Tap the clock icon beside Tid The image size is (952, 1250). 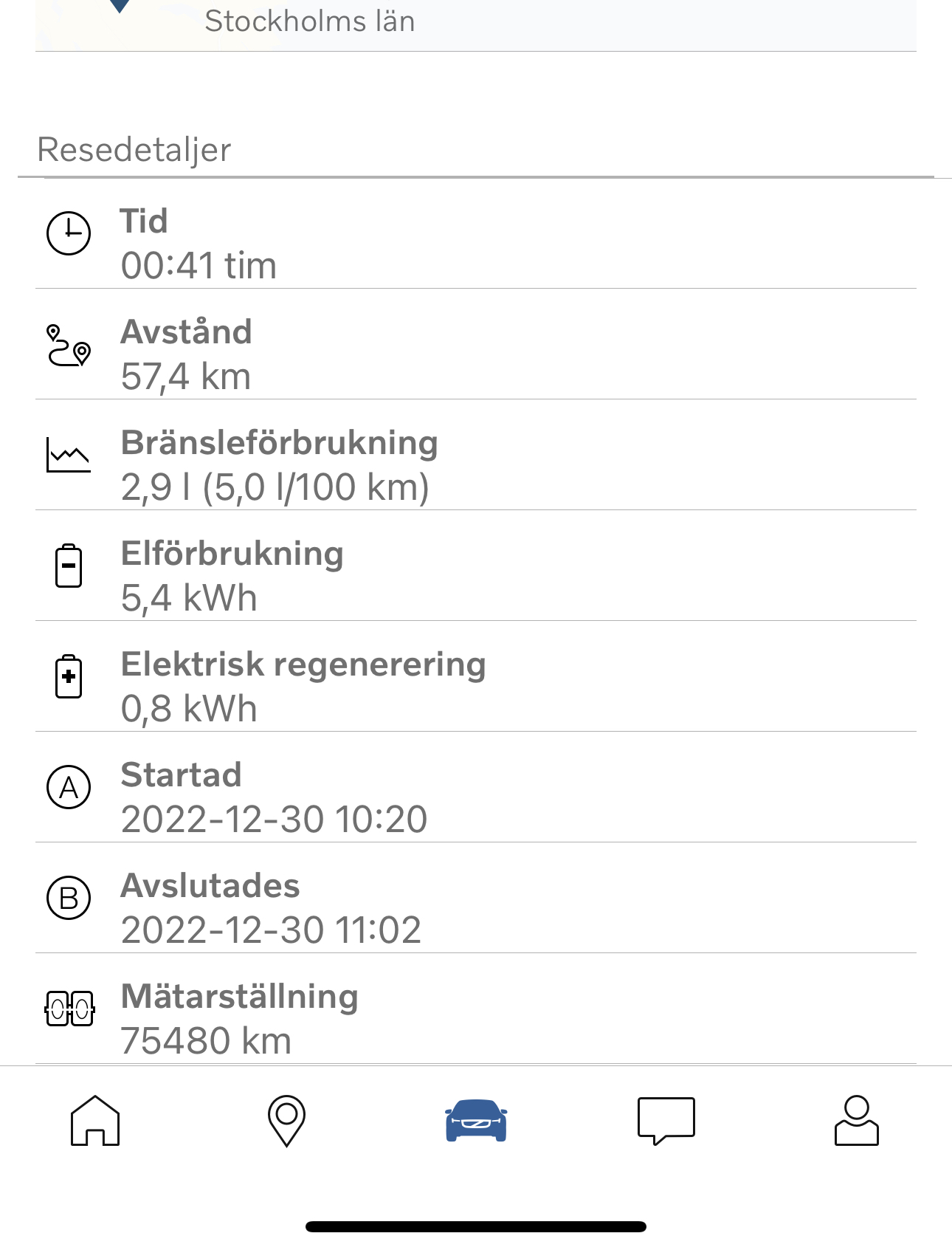[x=69, y=233]
